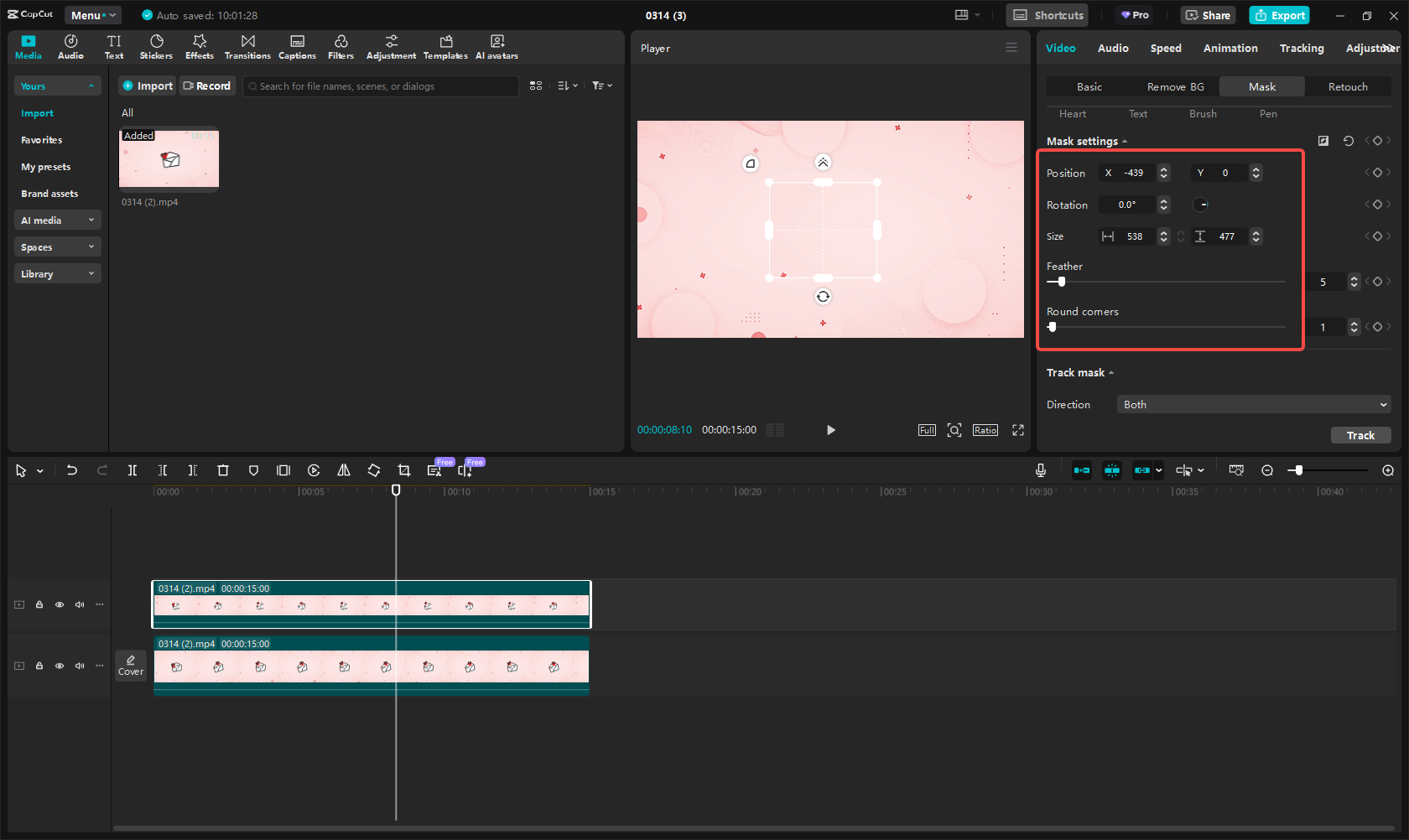Select the Remove BG sub-tab

pyautogui.click(x=1175, y=87)
